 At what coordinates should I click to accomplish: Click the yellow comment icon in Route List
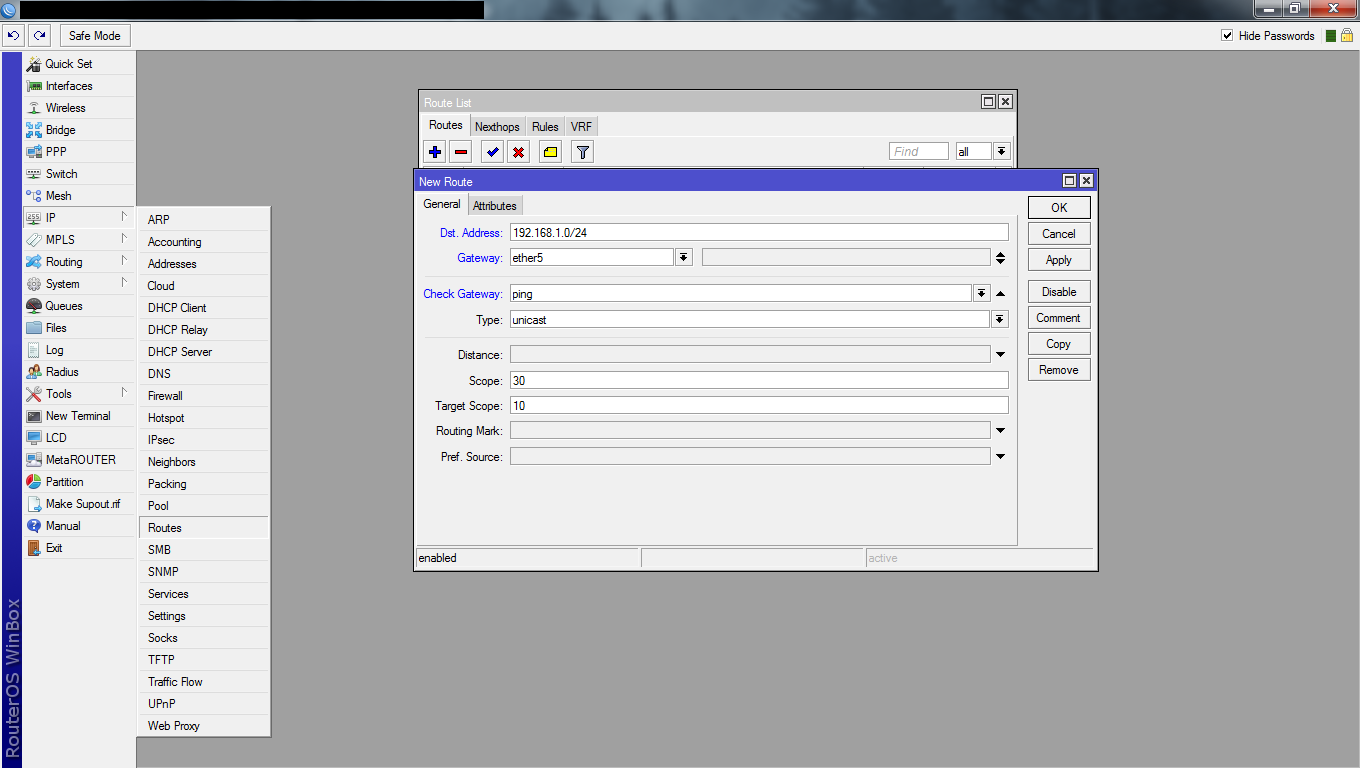[550, 152]
